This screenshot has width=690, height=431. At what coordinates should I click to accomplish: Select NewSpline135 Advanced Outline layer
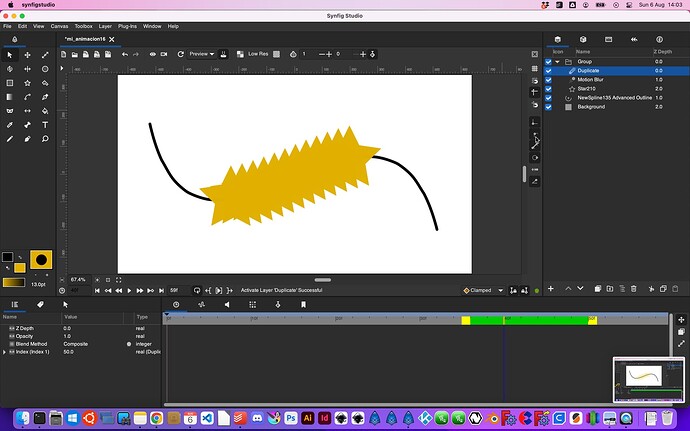pyautogui.click(x=614, y=98)
